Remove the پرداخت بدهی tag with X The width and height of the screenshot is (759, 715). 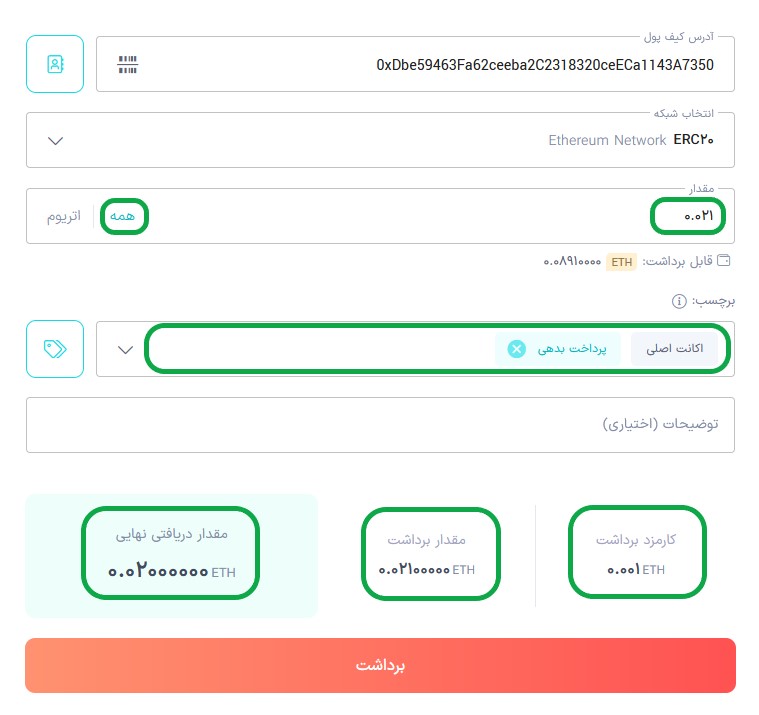click(x=516, y=349)
